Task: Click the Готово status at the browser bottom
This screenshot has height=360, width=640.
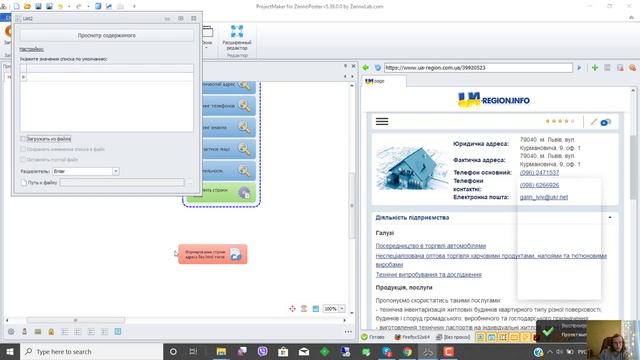Action: click(373, 337)
